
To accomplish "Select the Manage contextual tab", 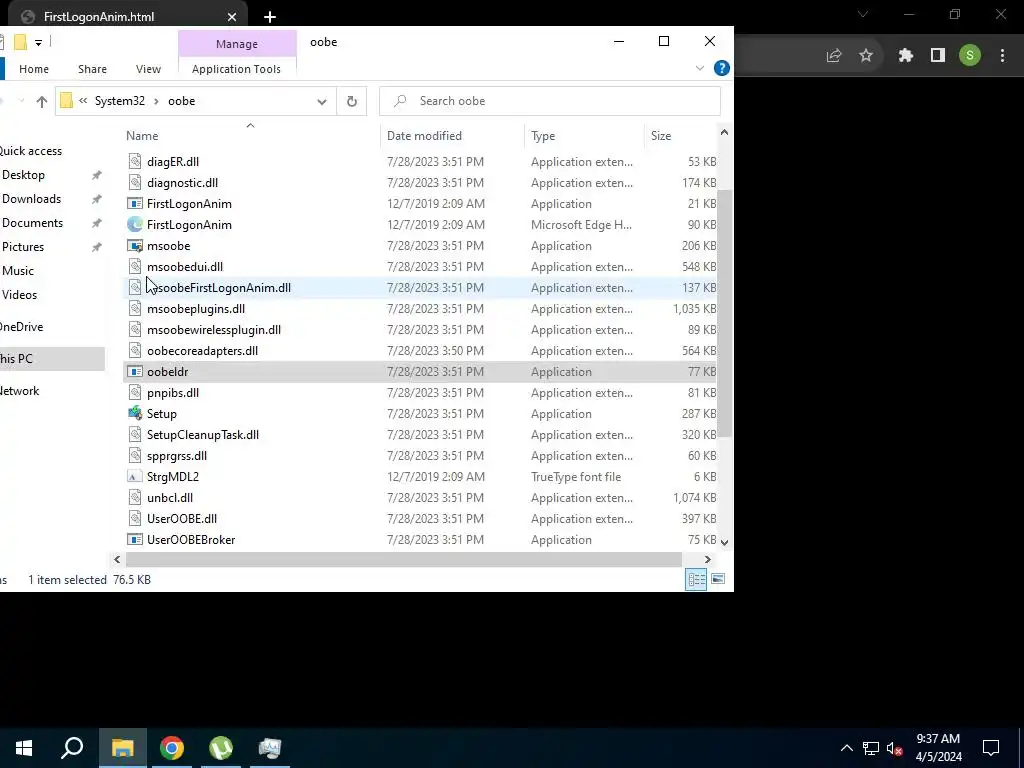I will click(x=237, y=44).
